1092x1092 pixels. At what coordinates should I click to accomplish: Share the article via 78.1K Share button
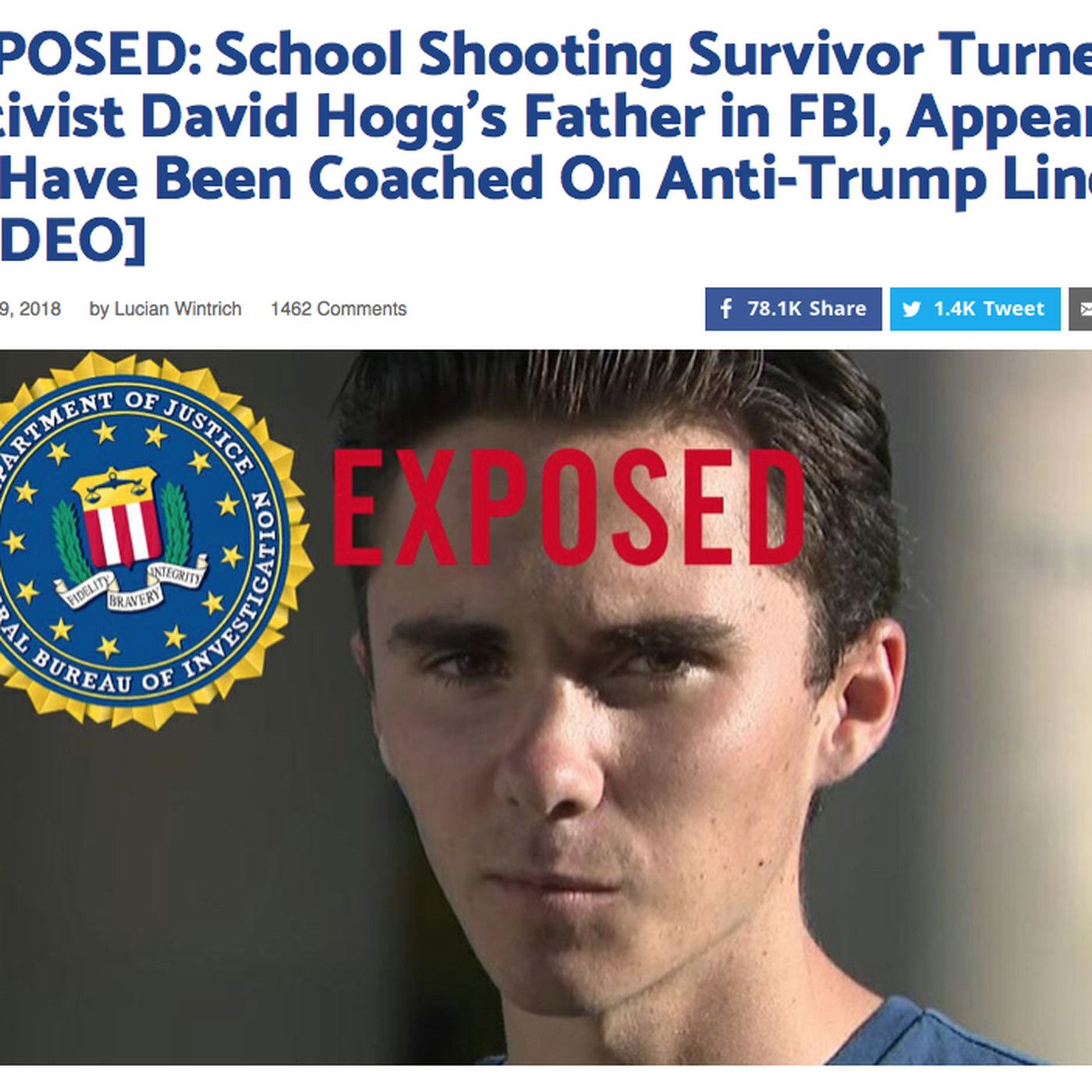coord(793,309)
